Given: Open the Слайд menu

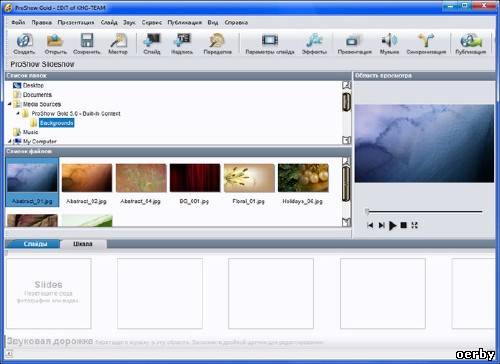Looking at the screenshot, I should tap(109, 22).
